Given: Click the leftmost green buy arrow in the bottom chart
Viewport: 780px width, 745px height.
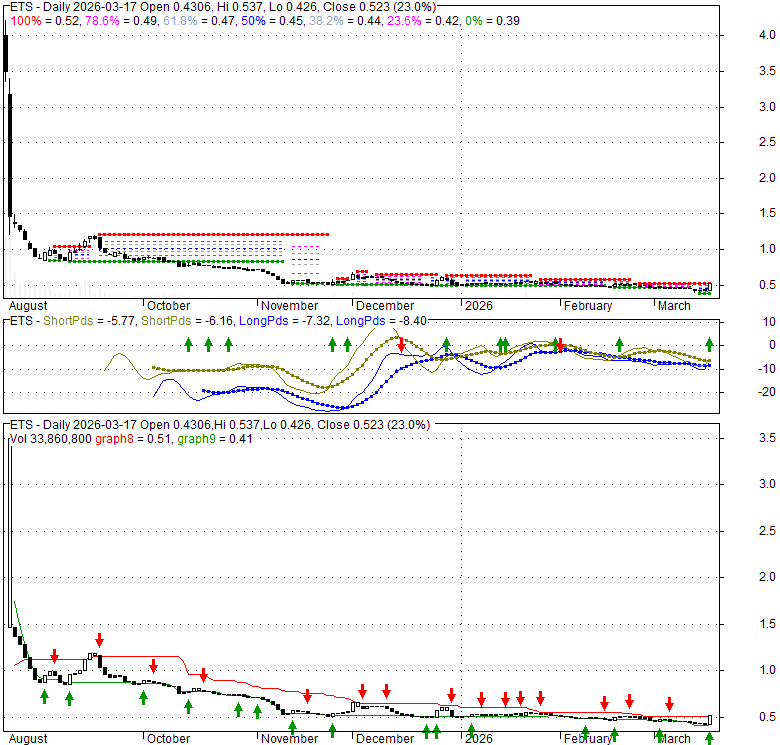Looking at the screenshot, I should coord(44,695).
